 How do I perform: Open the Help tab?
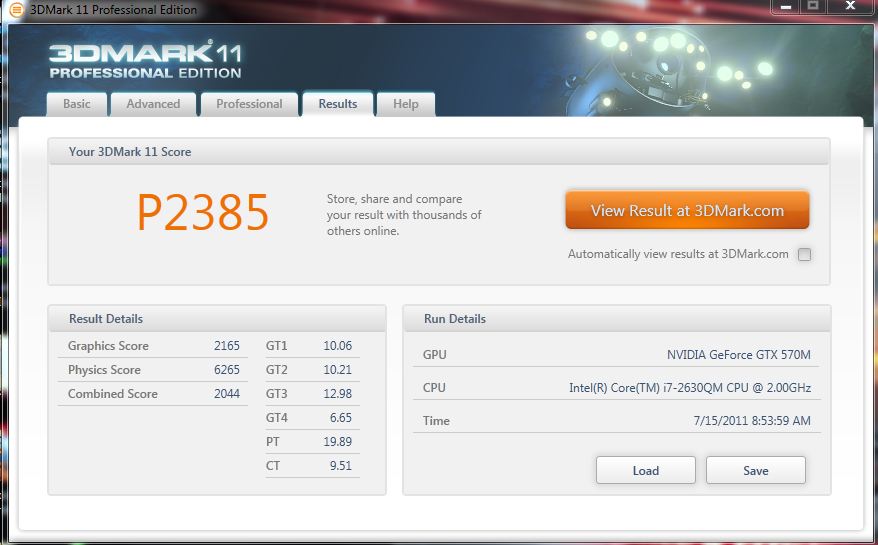coord(405,104)
